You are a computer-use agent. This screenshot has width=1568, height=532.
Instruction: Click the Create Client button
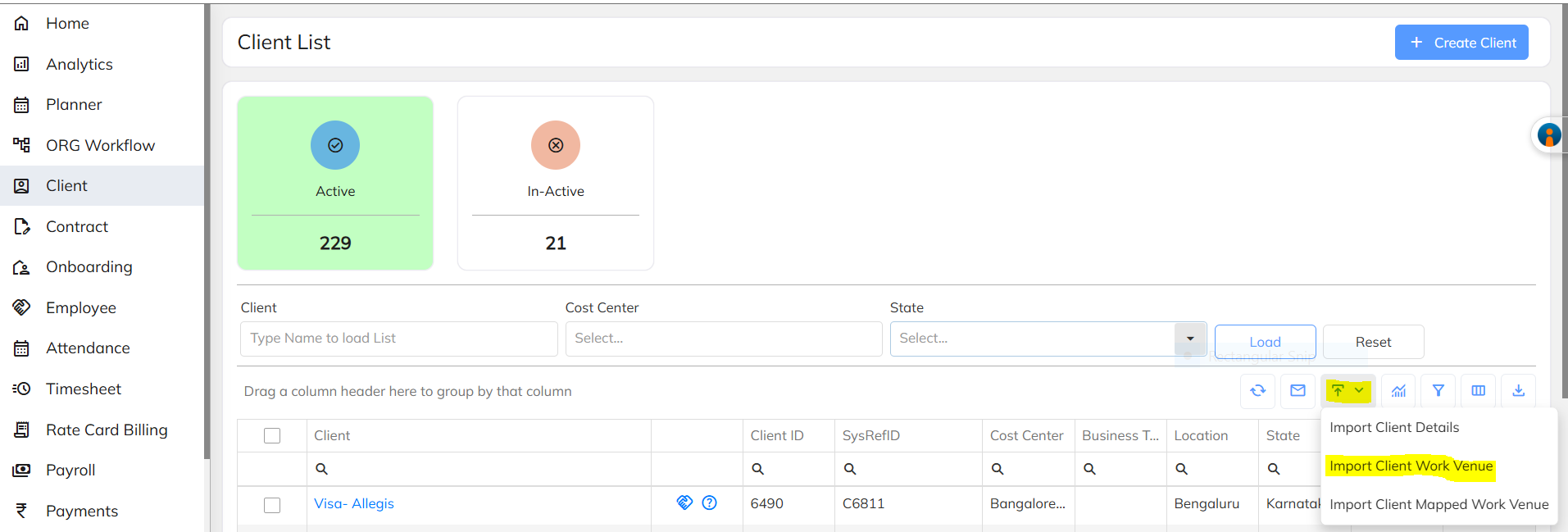tap(1461, 43)
